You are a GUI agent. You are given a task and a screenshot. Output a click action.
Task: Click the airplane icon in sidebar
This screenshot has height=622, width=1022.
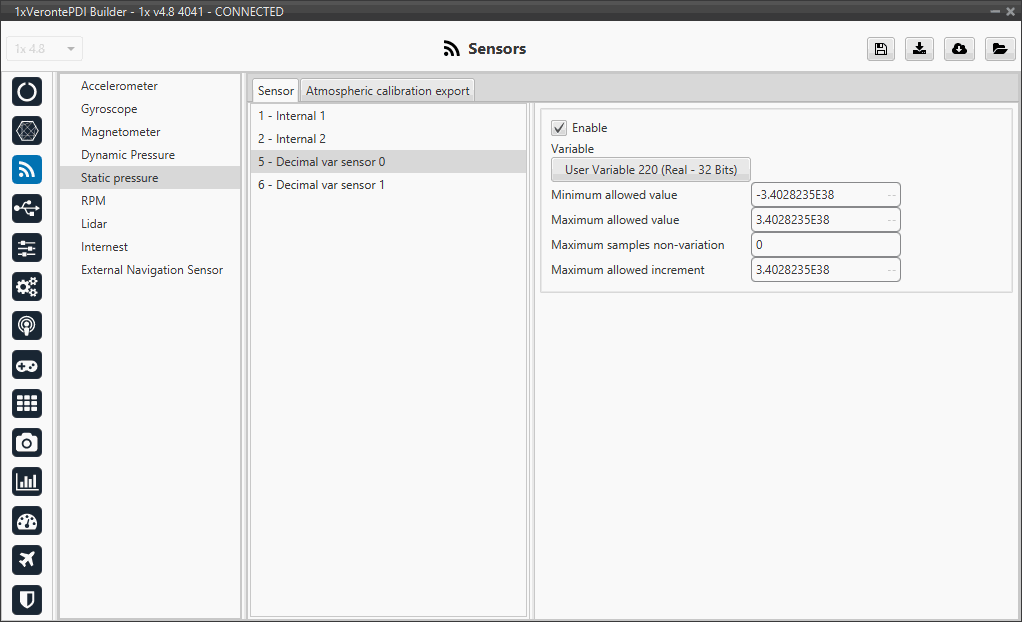(x=27, y=559)
